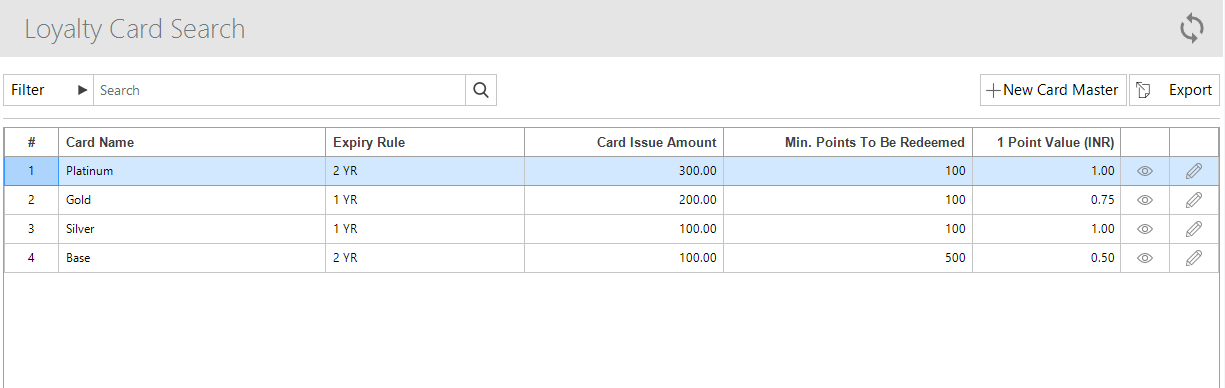Image resolution: width=1225 pixels, height=388 pixels.
Task: Click the # column header
Action: click(31, 142)
